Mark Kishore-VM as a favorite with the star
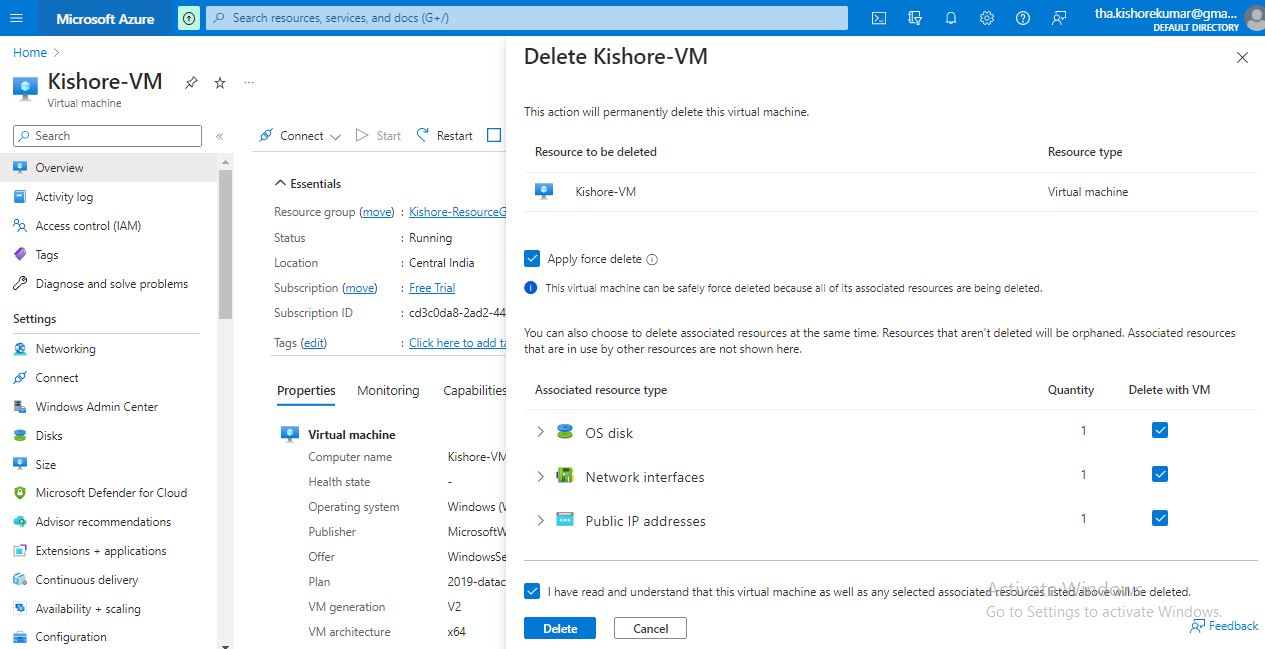The image size is (1265, 649). (x=220, y=83)
